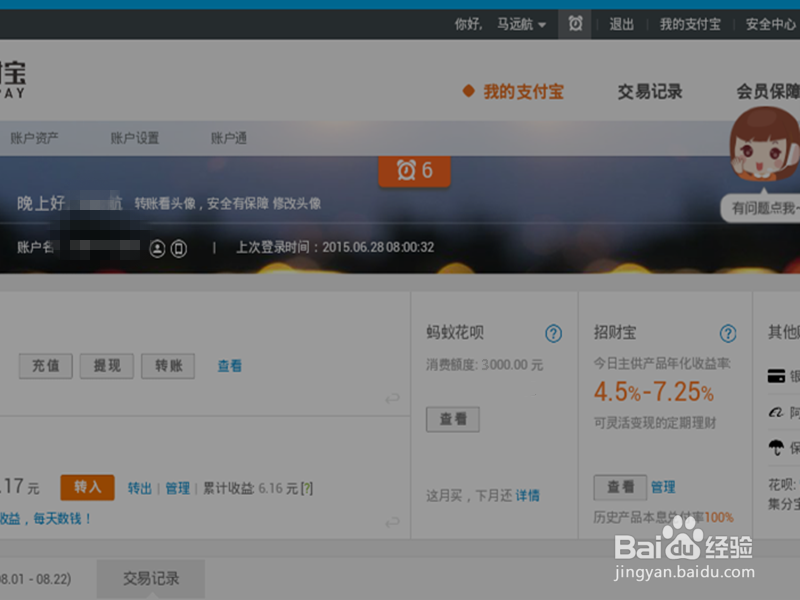Viewport: 800px width, 600px height.
Task: Click the mobile phone binding icon
Action: pos(179,248)
